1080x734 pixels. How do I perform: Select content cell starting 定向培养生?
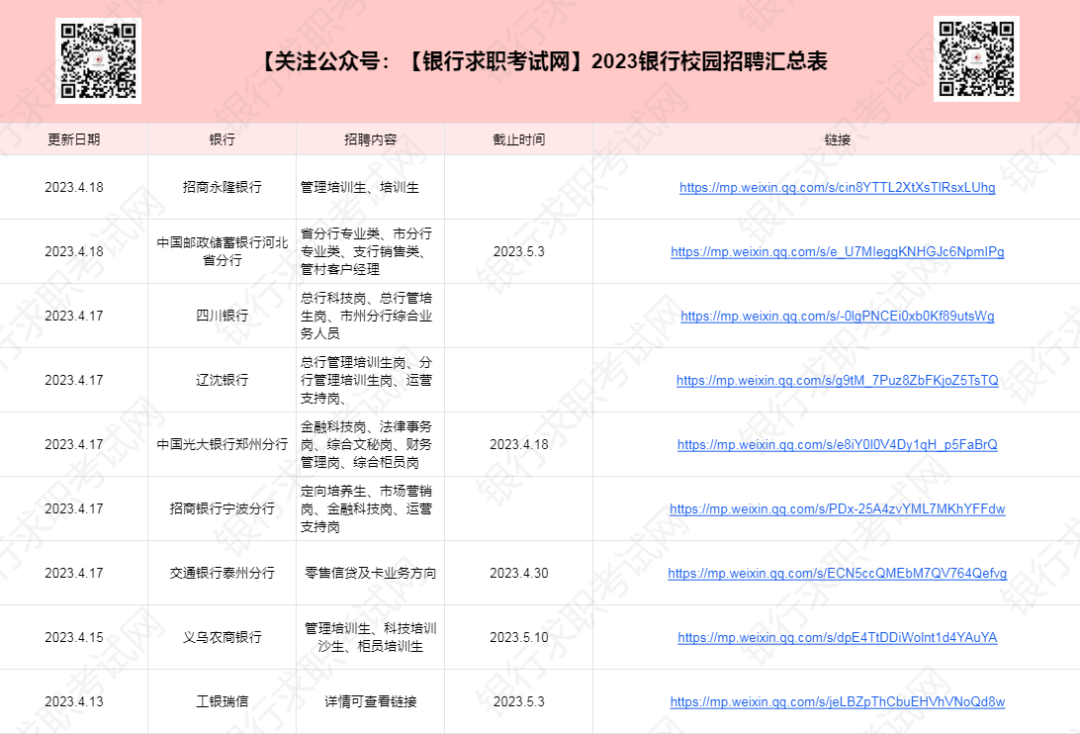(370, 508)
